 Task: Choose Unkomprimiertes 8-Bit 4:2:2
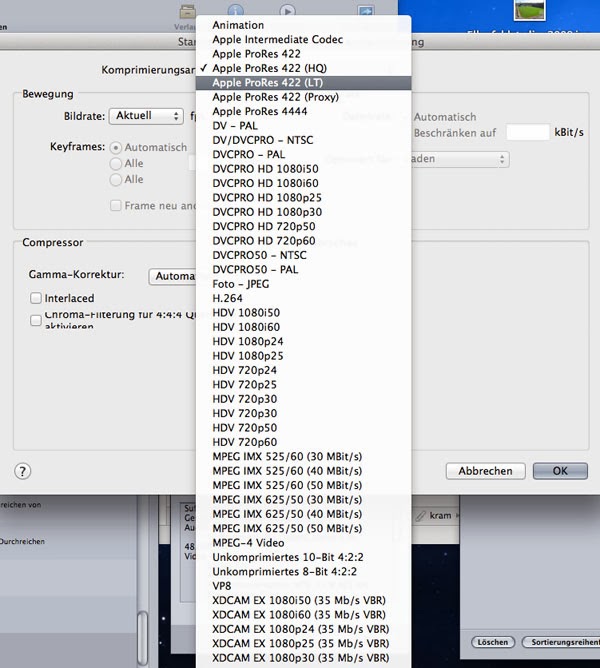point(303,571)
